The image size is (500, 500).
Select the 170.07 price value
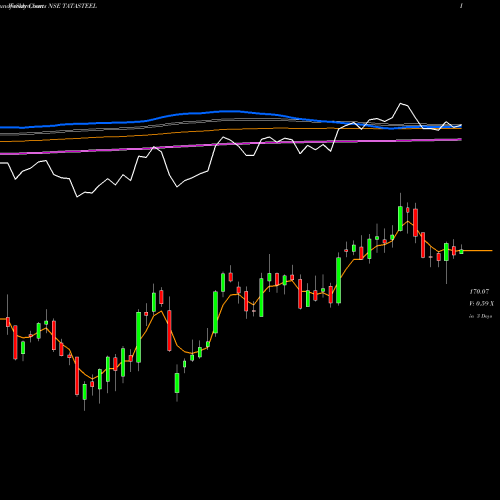pos(479,292)
